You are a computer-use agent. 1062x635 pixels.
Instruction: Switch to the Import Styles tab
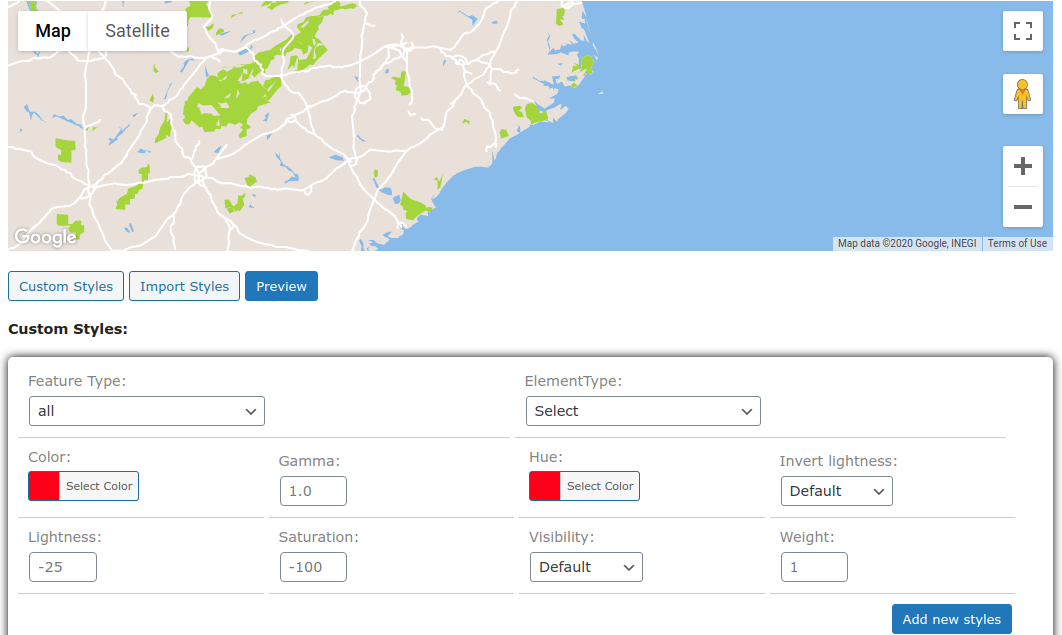(x=184, y=286)
